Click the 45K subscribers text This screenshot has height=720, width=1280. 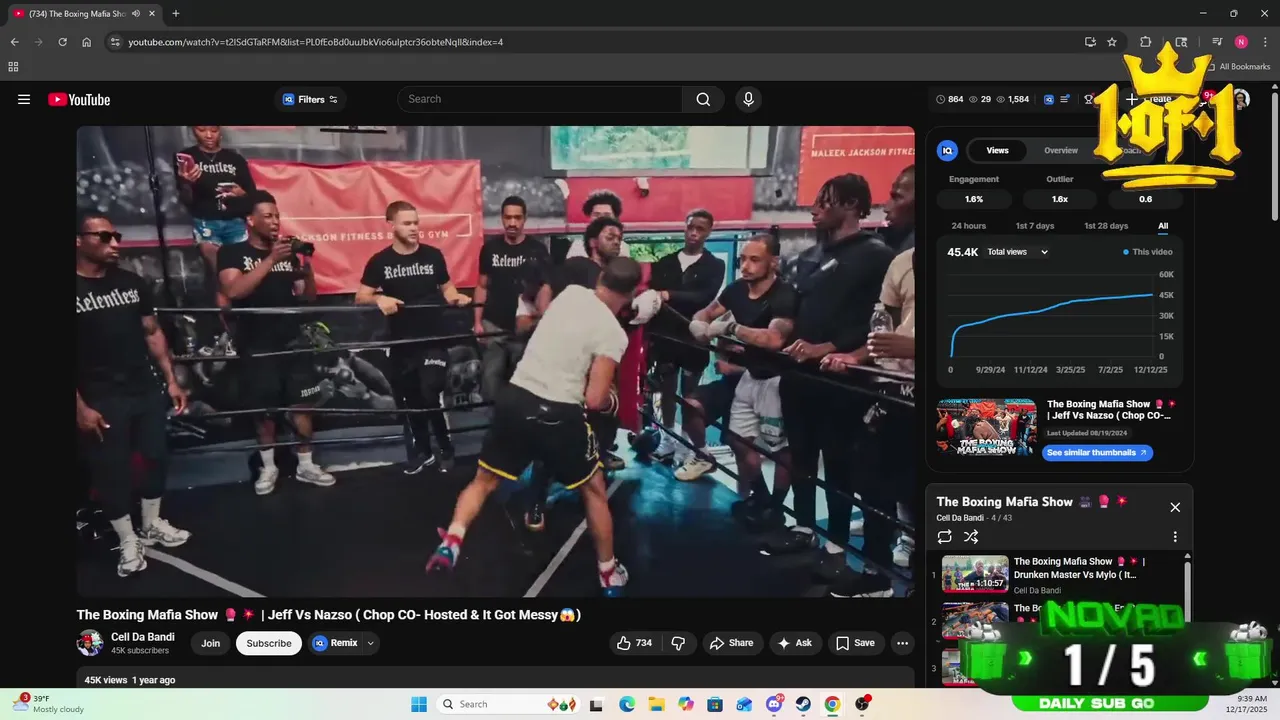[140, 650]
